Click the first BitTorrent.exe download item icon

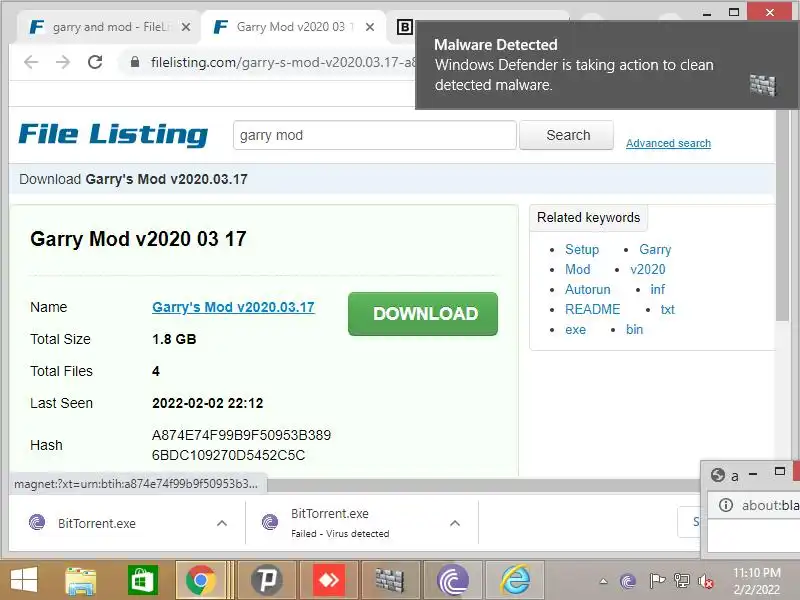(37, 522)
